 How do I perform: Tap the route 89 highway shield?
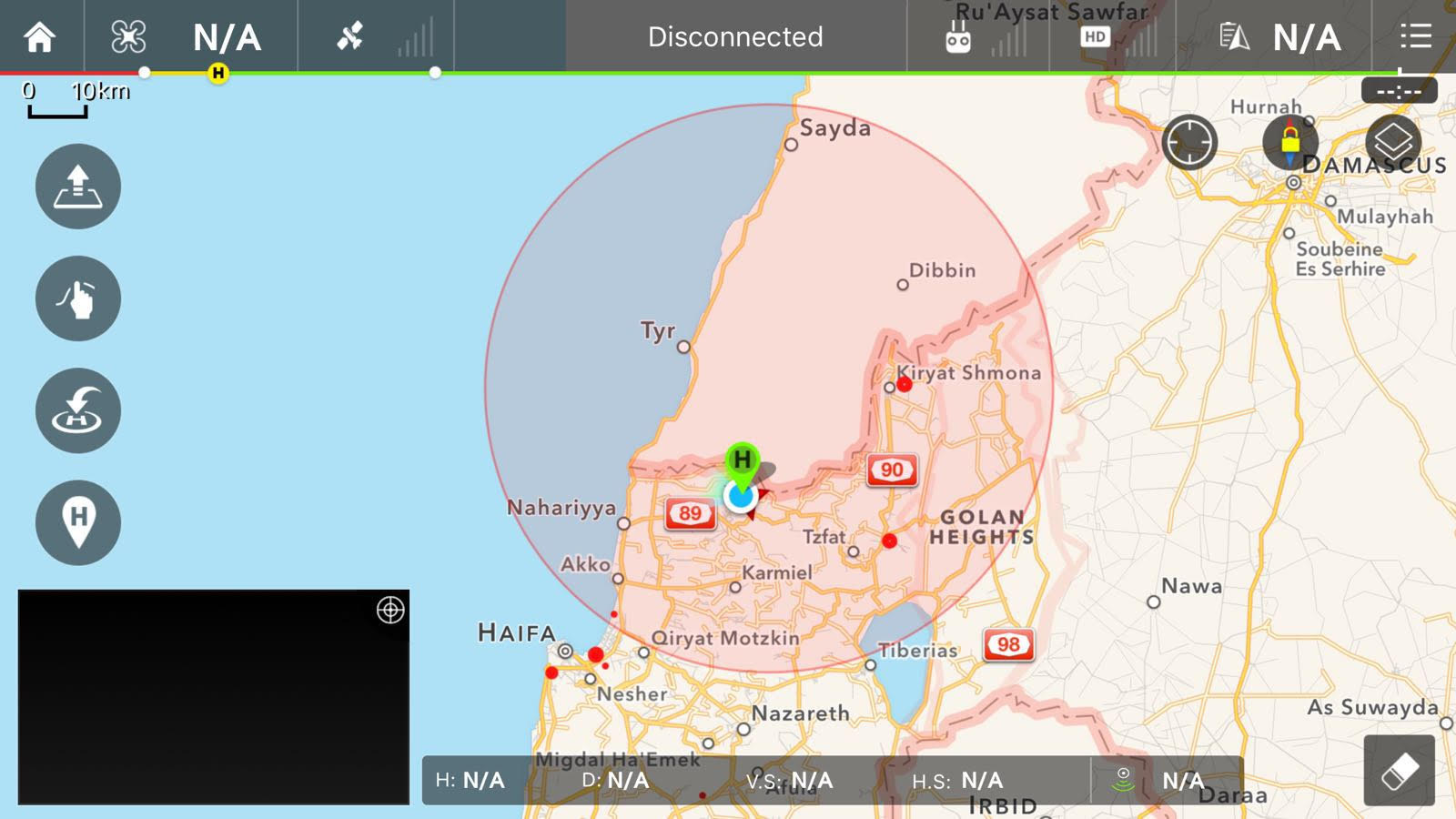tap(690, 514)
